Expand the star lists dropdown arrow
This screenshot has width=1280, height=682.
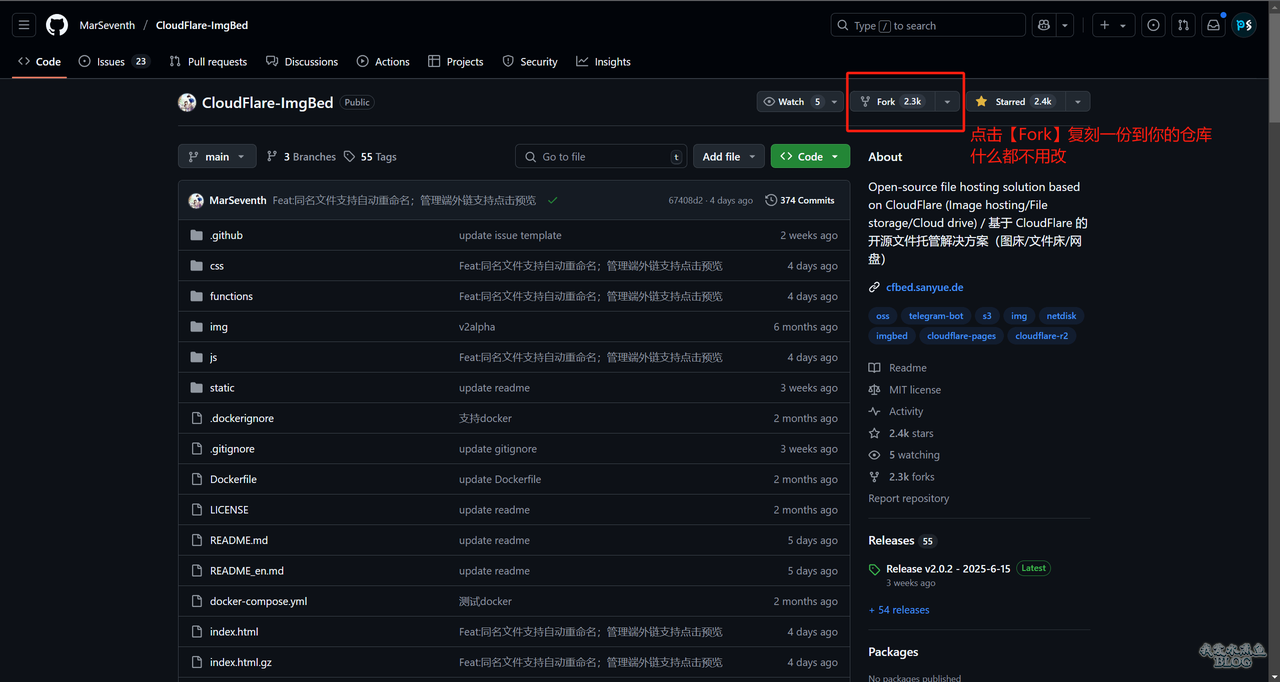(1077, 101)
